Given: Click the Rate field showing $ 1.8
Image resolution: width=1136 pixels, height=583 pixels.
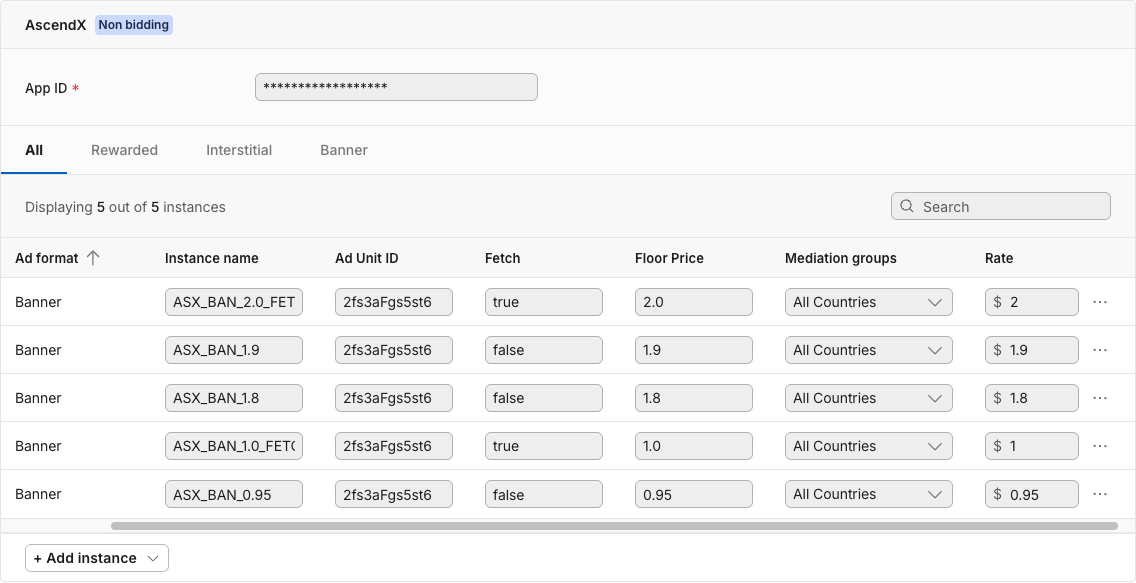Looking at the screenshot, I should click(1032, 398).
